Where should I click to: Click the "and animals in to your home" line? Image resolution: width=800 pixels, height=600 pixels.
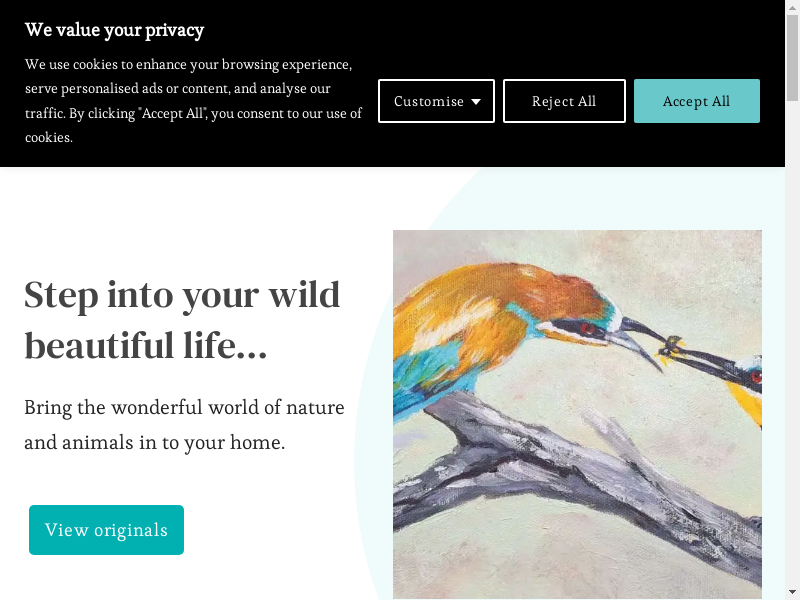[155, 442]
